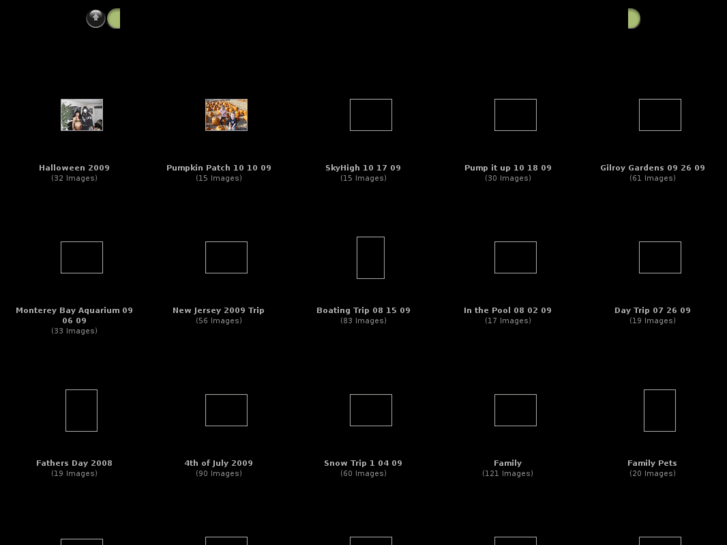This screenshot has height=545, width=727.
Task: Click the New Jersey 2009 Trip title
Action: pos(218,310)
